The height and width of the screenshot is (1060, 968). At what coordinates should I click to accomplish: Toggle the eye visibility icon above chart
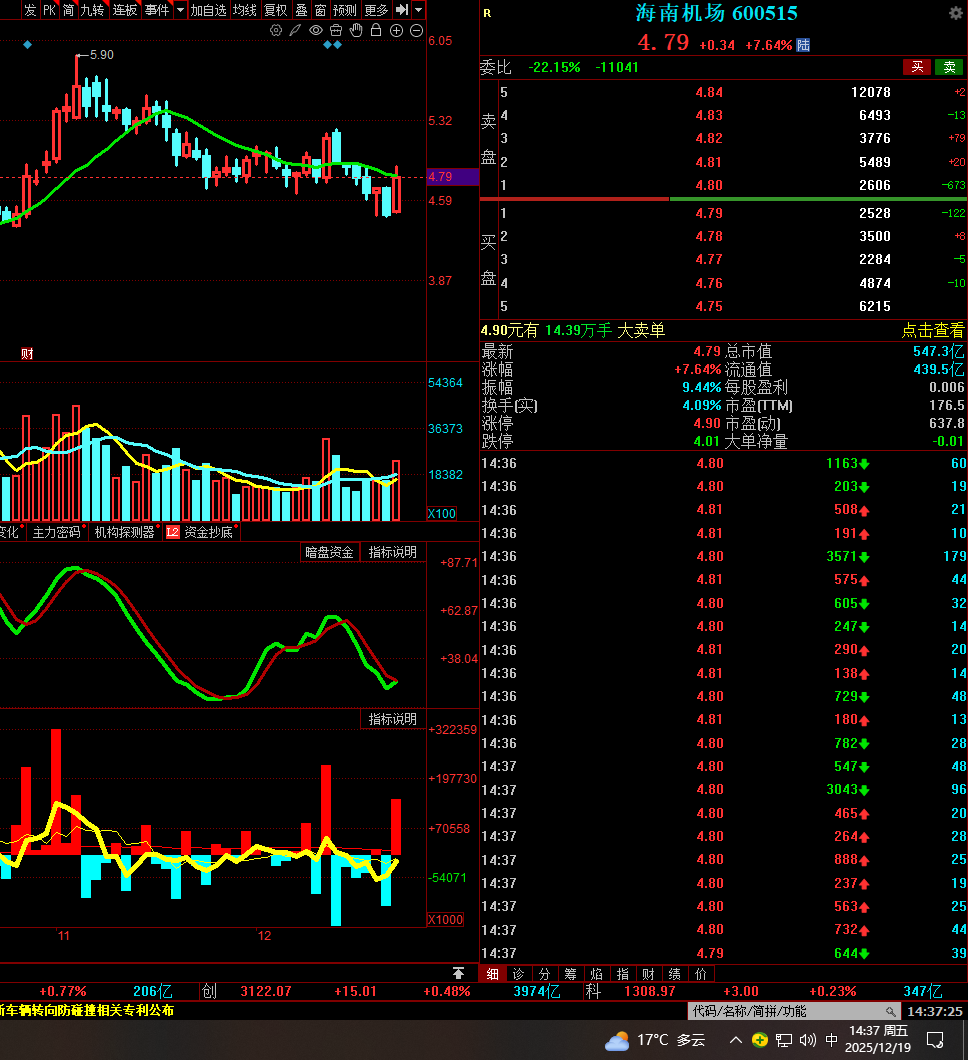point(316,30)
